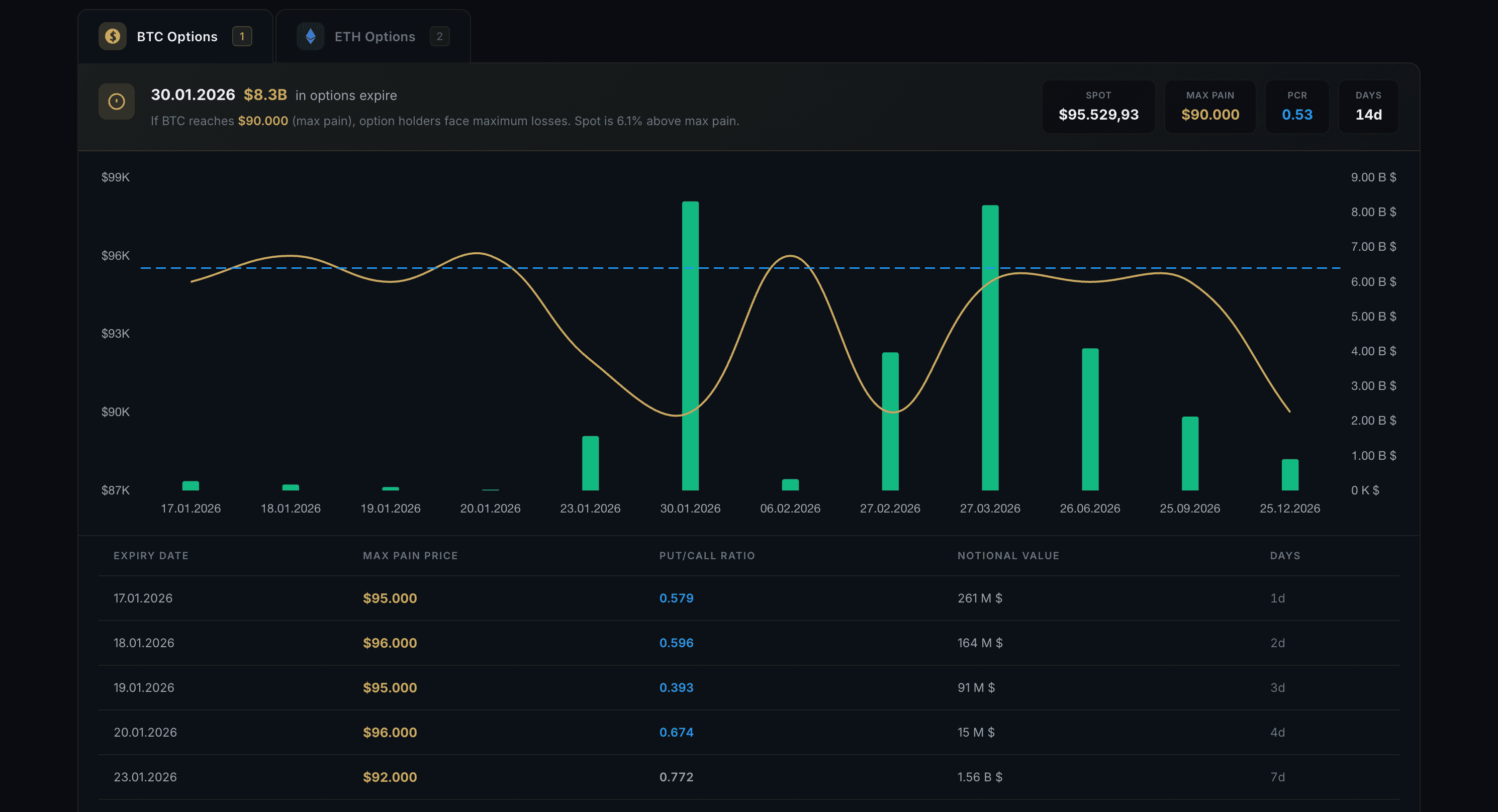Screen dimensions: 1498x812
Task: Click the MAX PAIN $90.000 card
Action: (1210, 107)
